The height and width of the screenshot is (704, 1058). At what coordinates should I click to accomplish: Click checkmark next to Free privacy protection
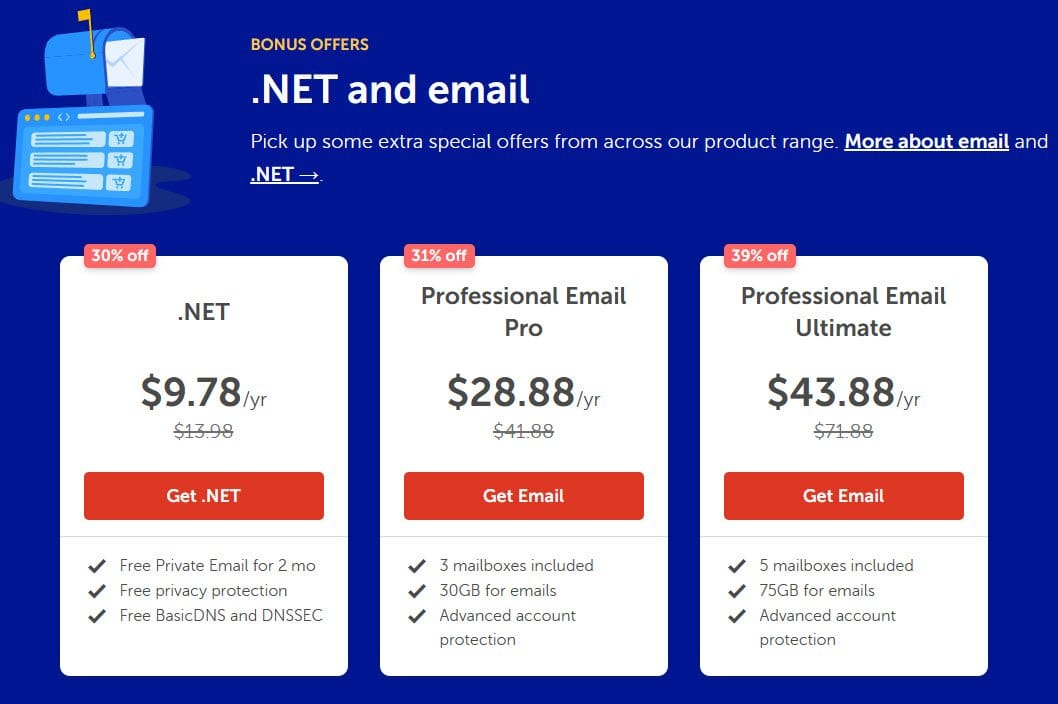coord(97,591)
